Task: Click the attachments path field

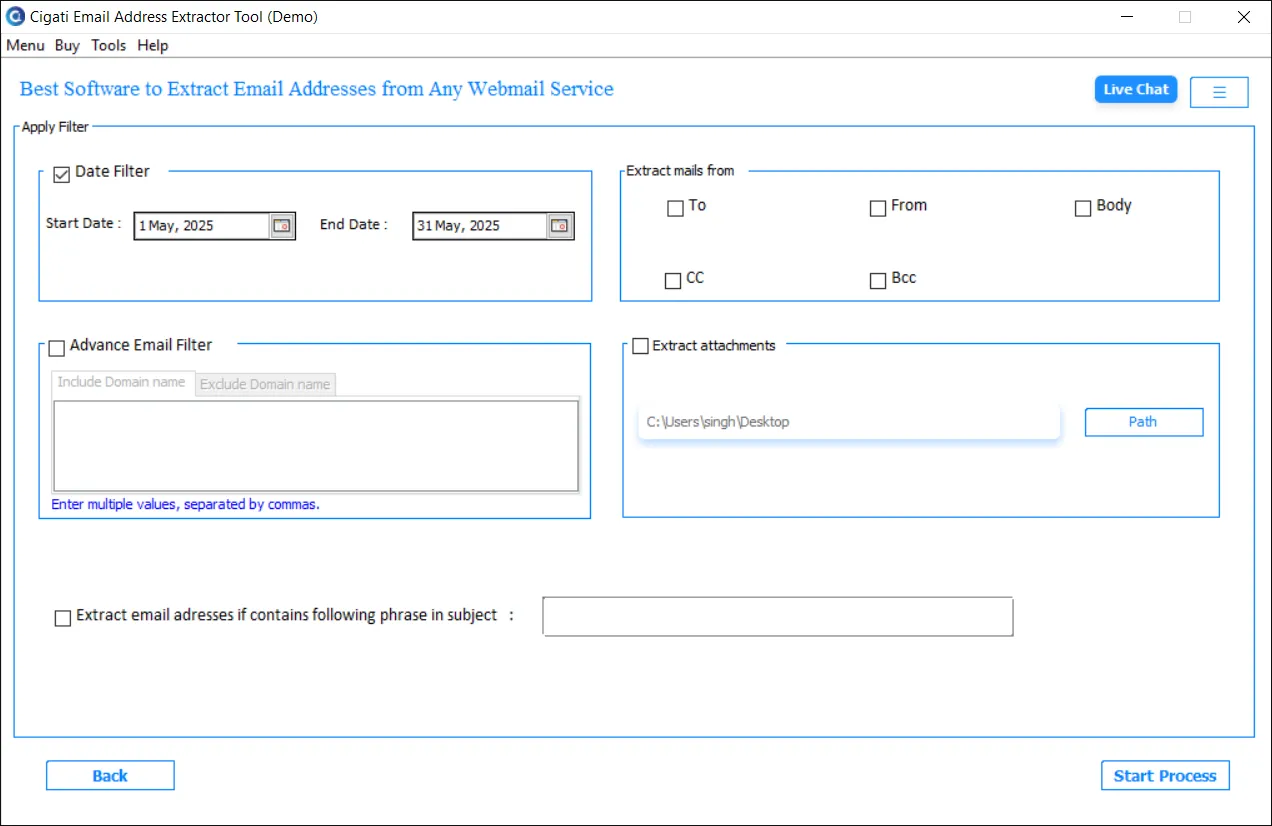Action: (x=848, y=422)
